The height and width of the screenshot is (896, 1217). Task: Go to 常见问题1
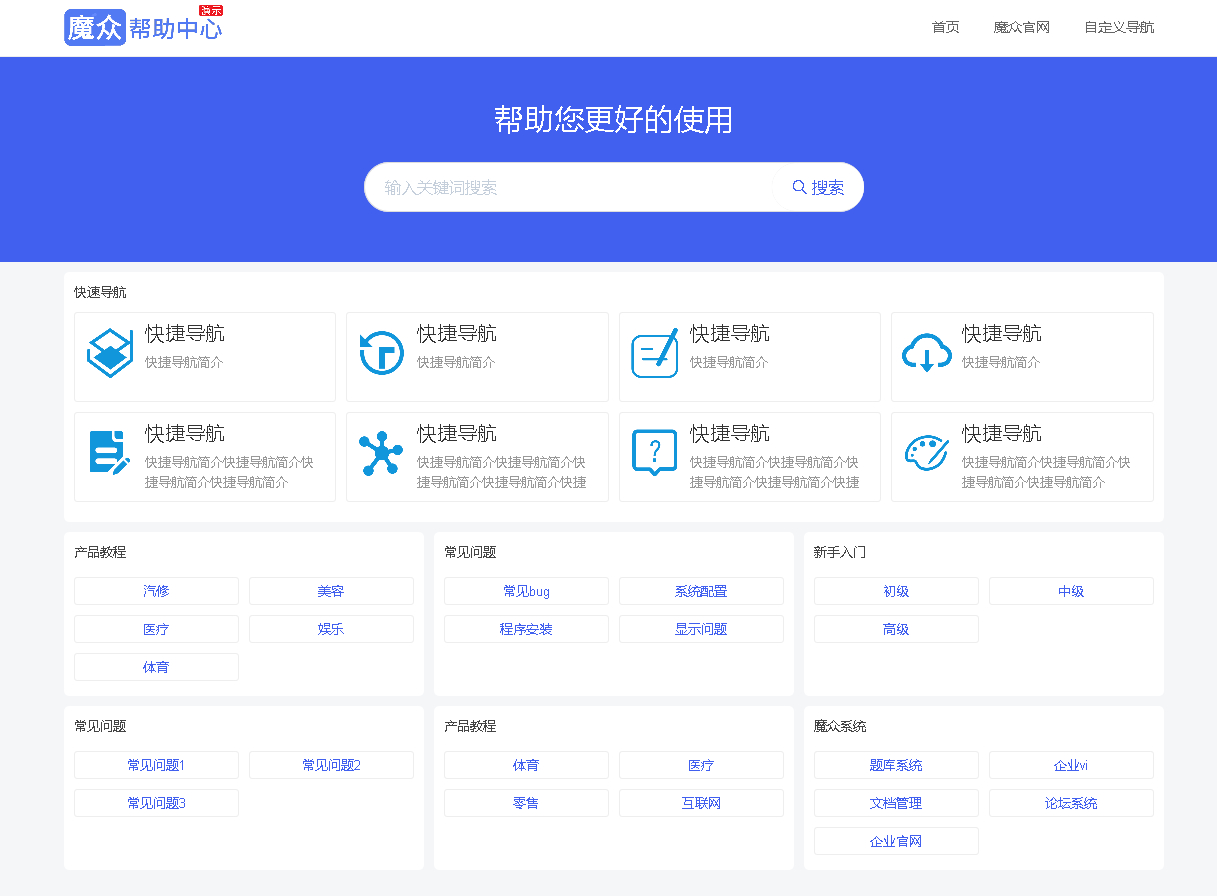coord(156,765)
